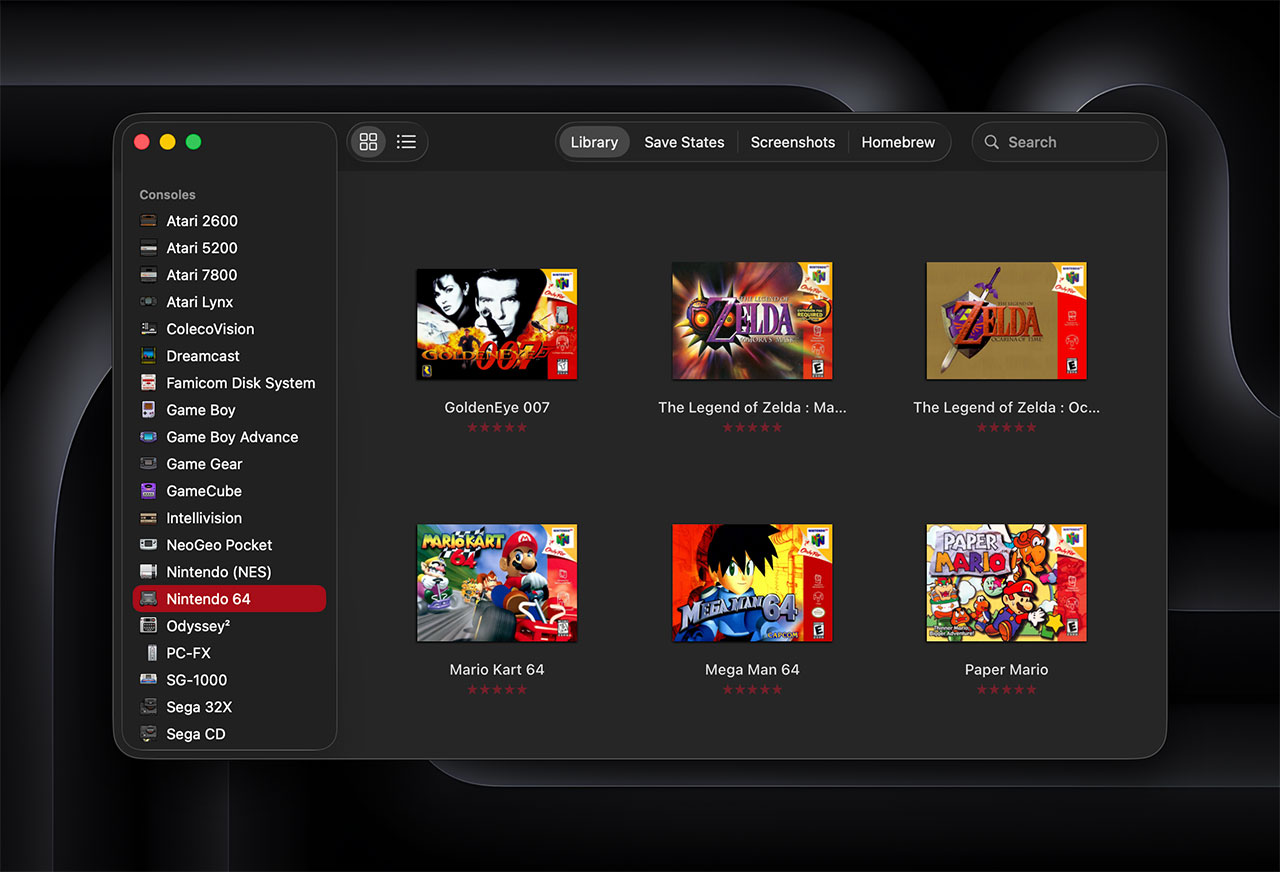1280x872 pixels.
Task: Open the Library tab
Action: 594,142
